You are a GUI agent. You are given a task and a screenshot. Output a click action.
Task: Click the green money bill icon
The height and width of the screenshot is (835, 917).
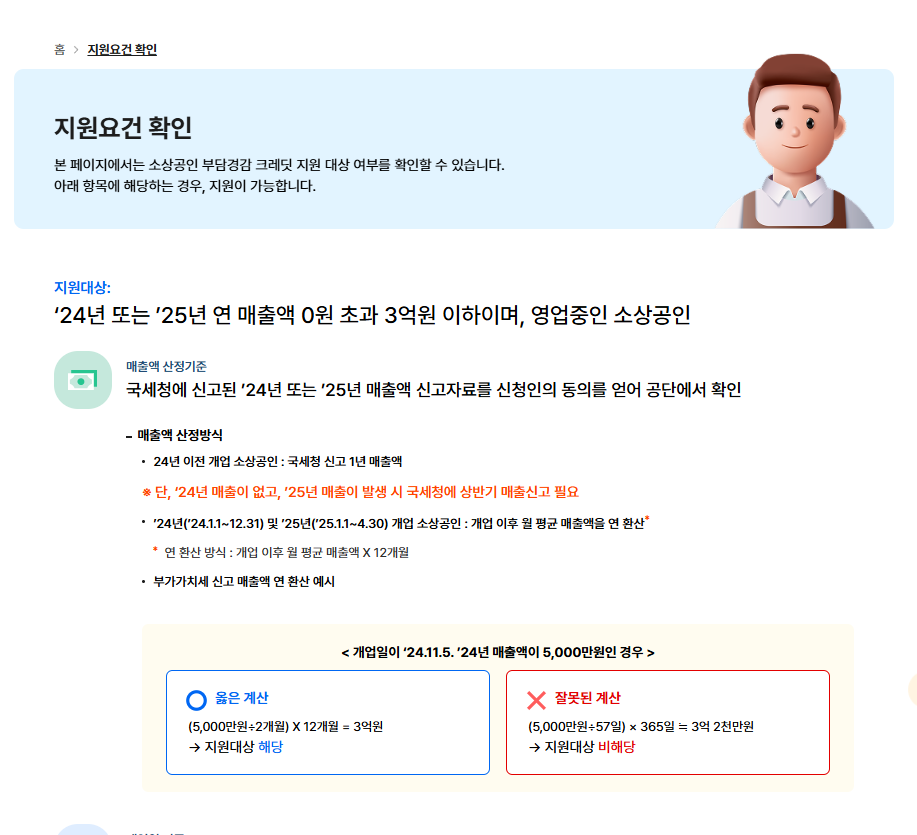point(83,380)
